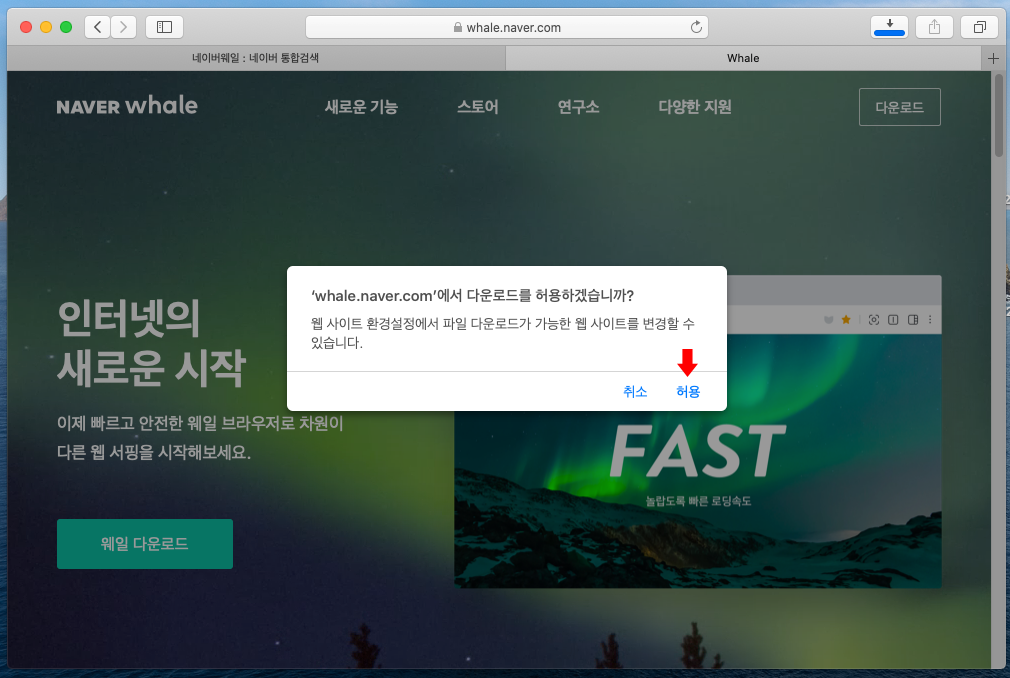This screenshot has height=678, width=1010.
Task: Close the Safari window with red button
Action: 26,27
